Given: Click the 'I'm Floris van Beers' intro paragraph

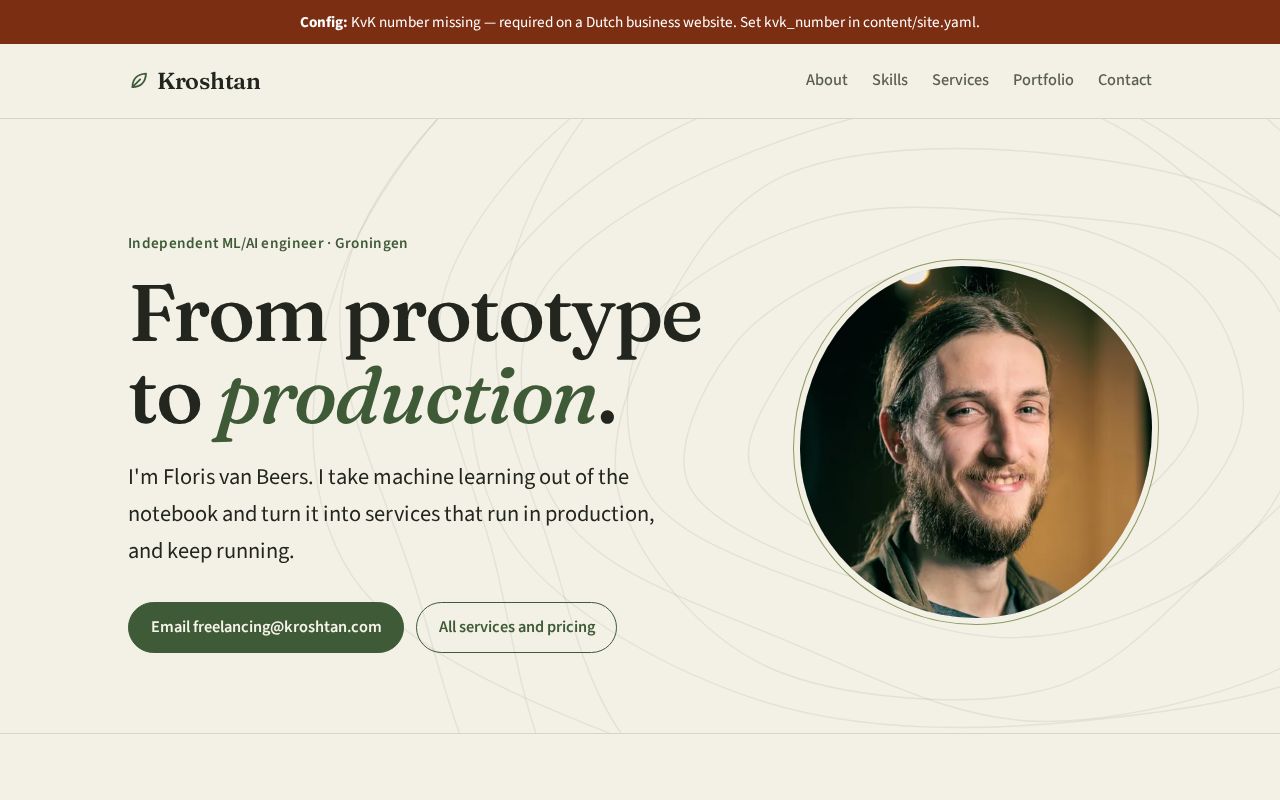Looking at the screenshot, I should (x=392, y=514).
